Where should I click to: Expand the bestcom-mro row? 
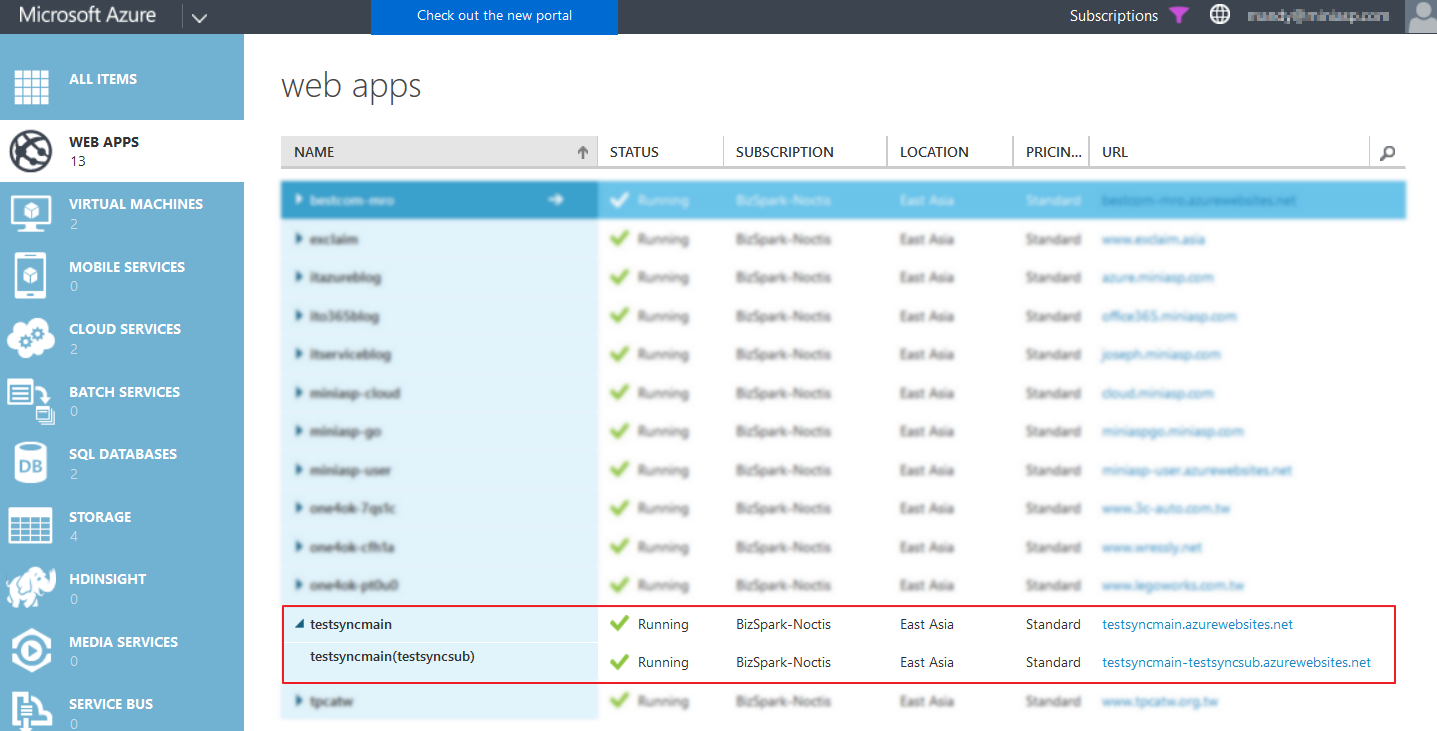299,200
